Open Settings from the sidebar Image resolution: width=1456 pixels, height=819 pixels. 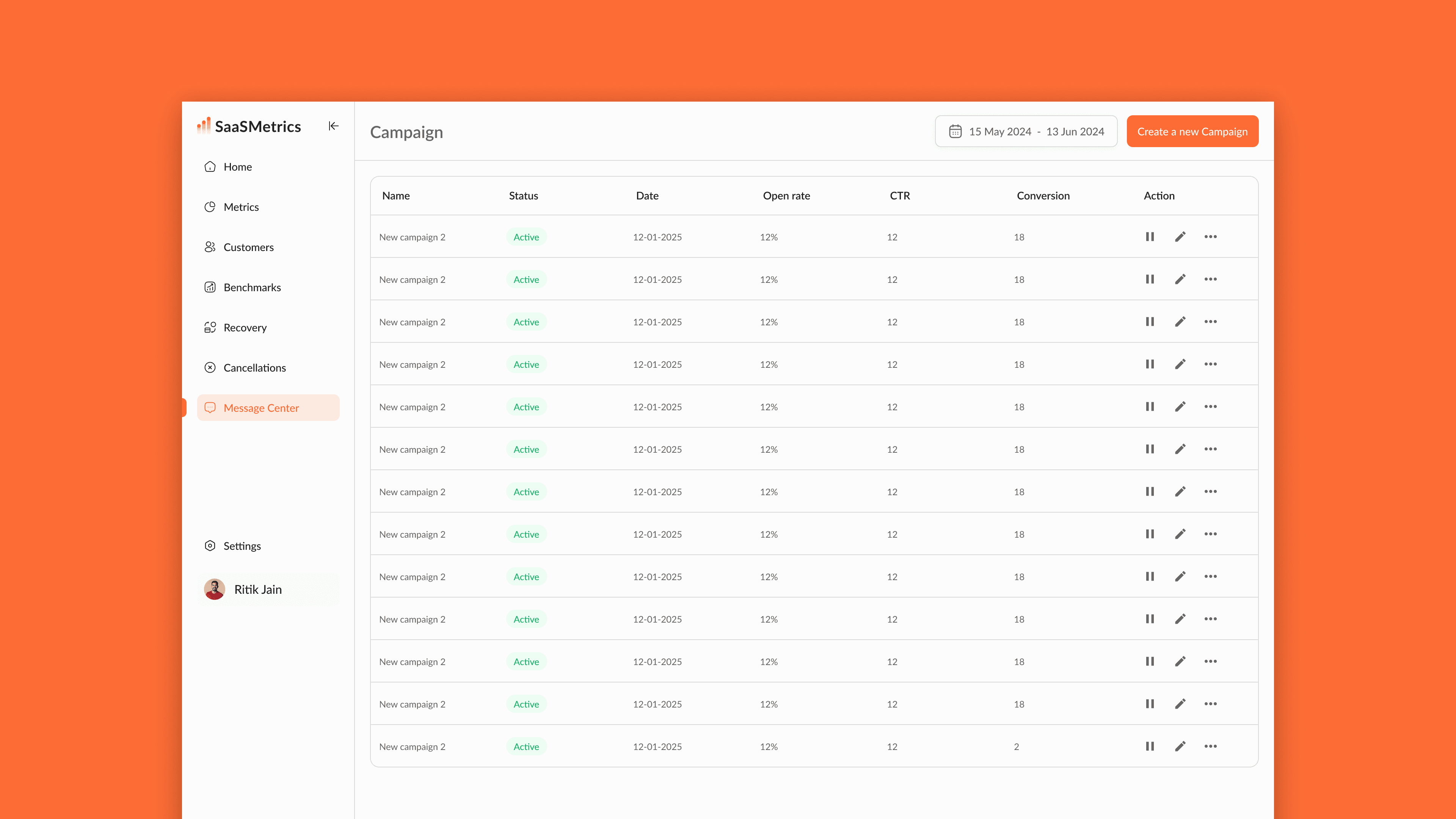click(x=242, y=546)
